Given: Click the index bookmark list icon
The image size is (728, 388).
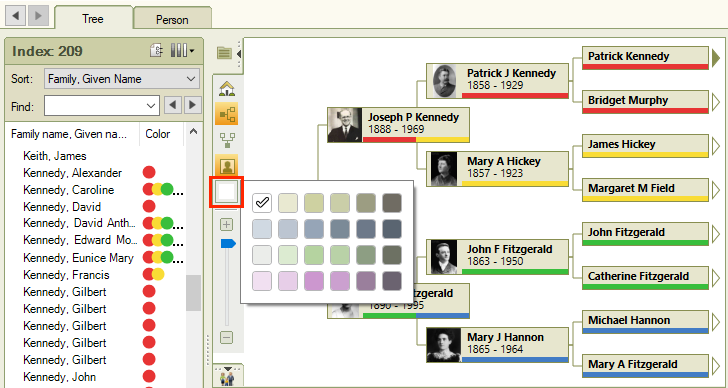Looking at the screenshot, I should 156,51.
